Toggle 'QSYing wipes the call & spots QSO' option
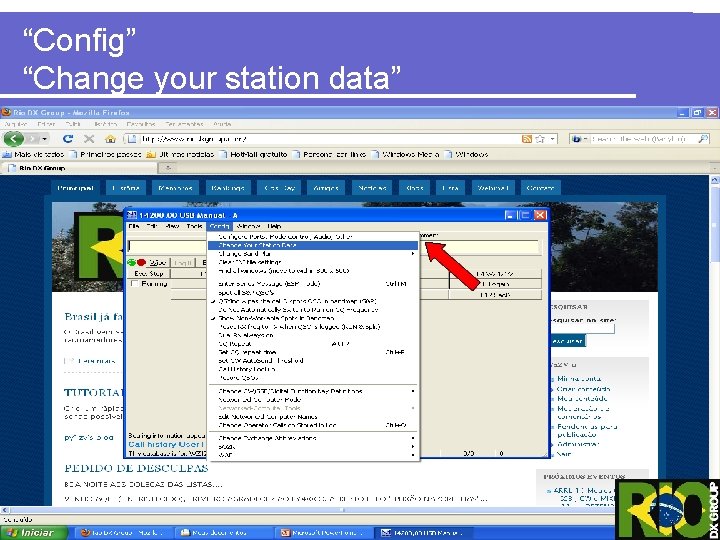720x540 pixels. pyautogui.click(x=298, y=301)
